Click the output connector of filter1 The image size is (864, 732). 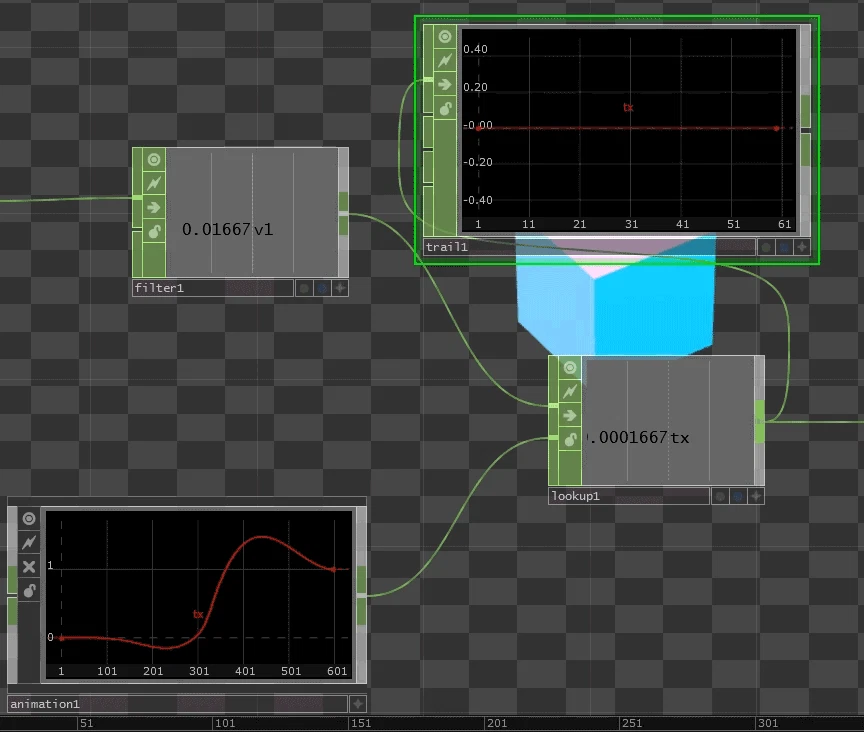(343, 213)
